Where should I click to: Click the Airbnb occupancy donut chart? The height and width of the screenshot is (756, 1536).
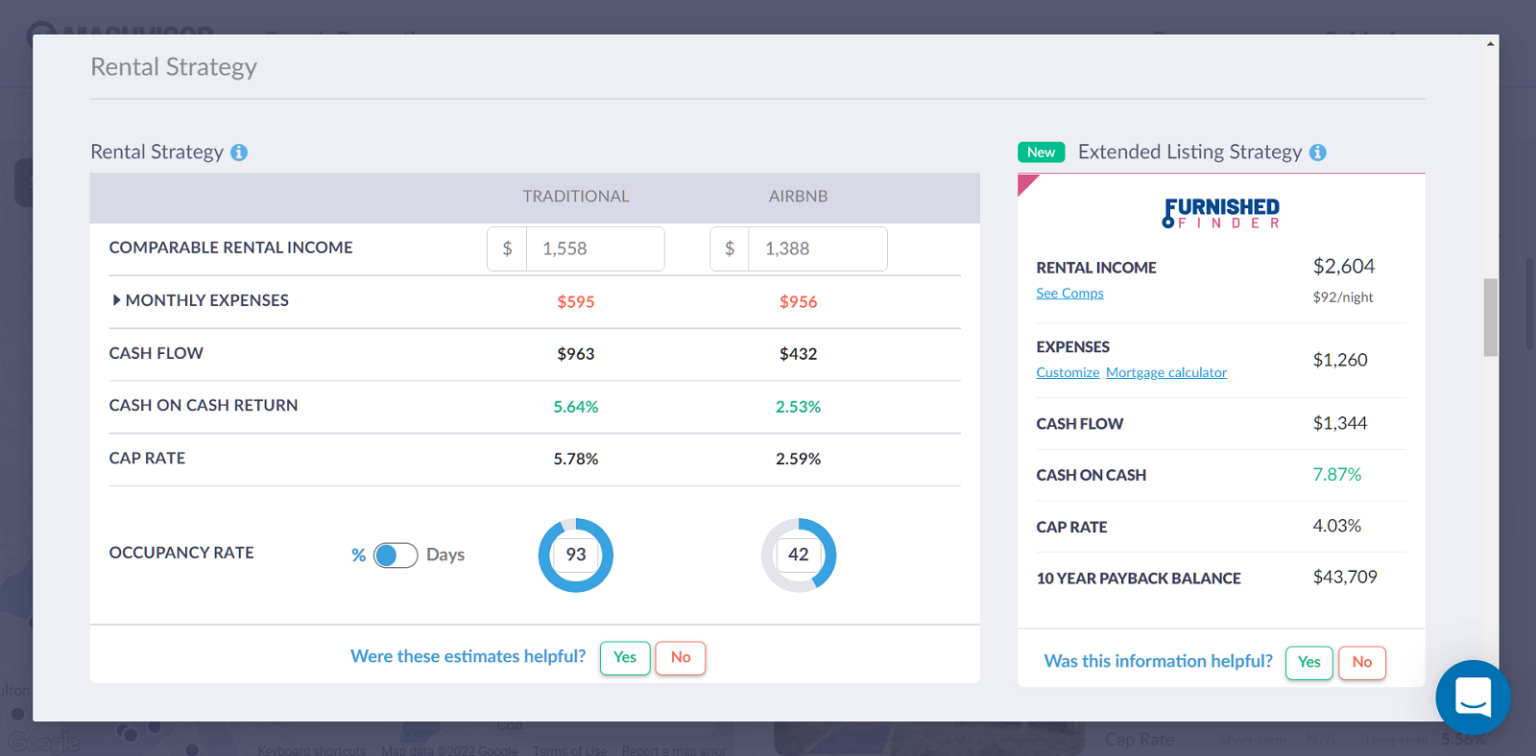click(798, 555)
